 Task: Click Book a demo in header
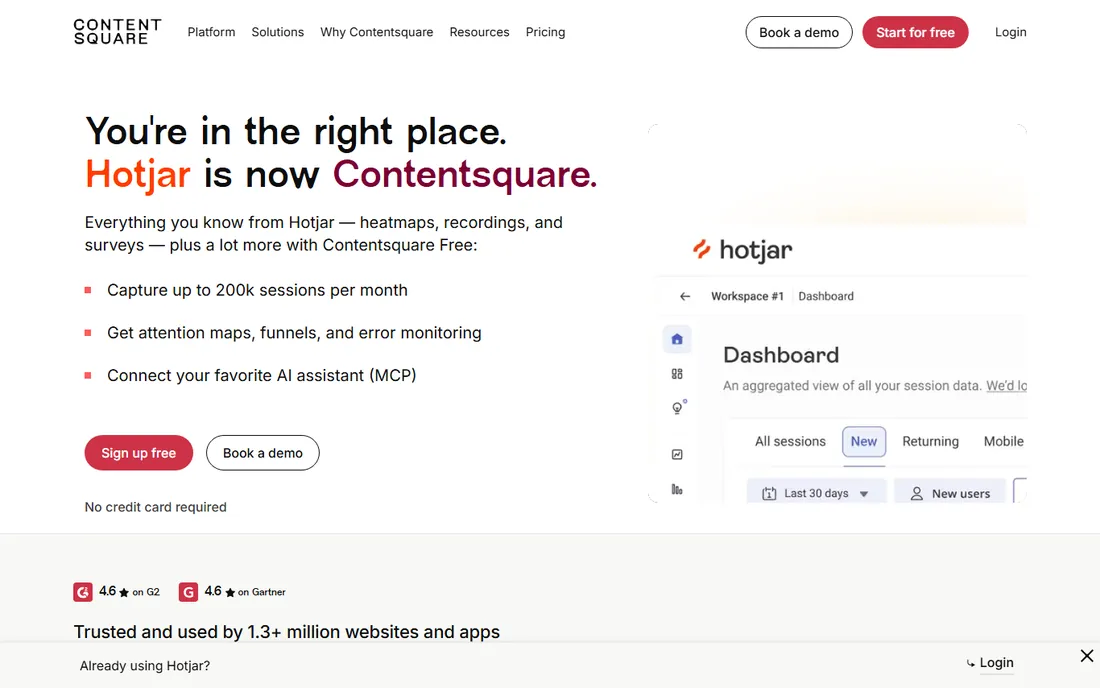pyautogui.click(x=799, y=32)
